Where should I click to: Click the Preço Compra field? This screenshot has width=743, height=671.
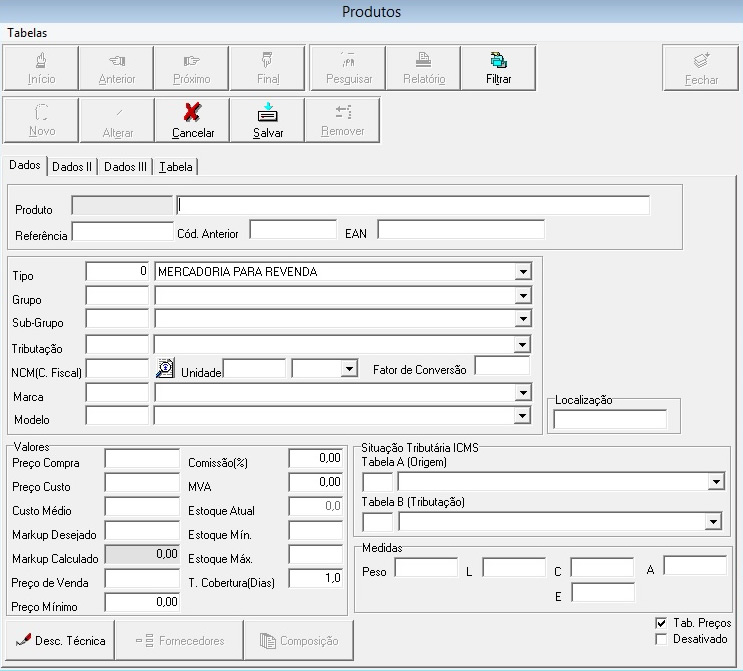tap(142, 458)
